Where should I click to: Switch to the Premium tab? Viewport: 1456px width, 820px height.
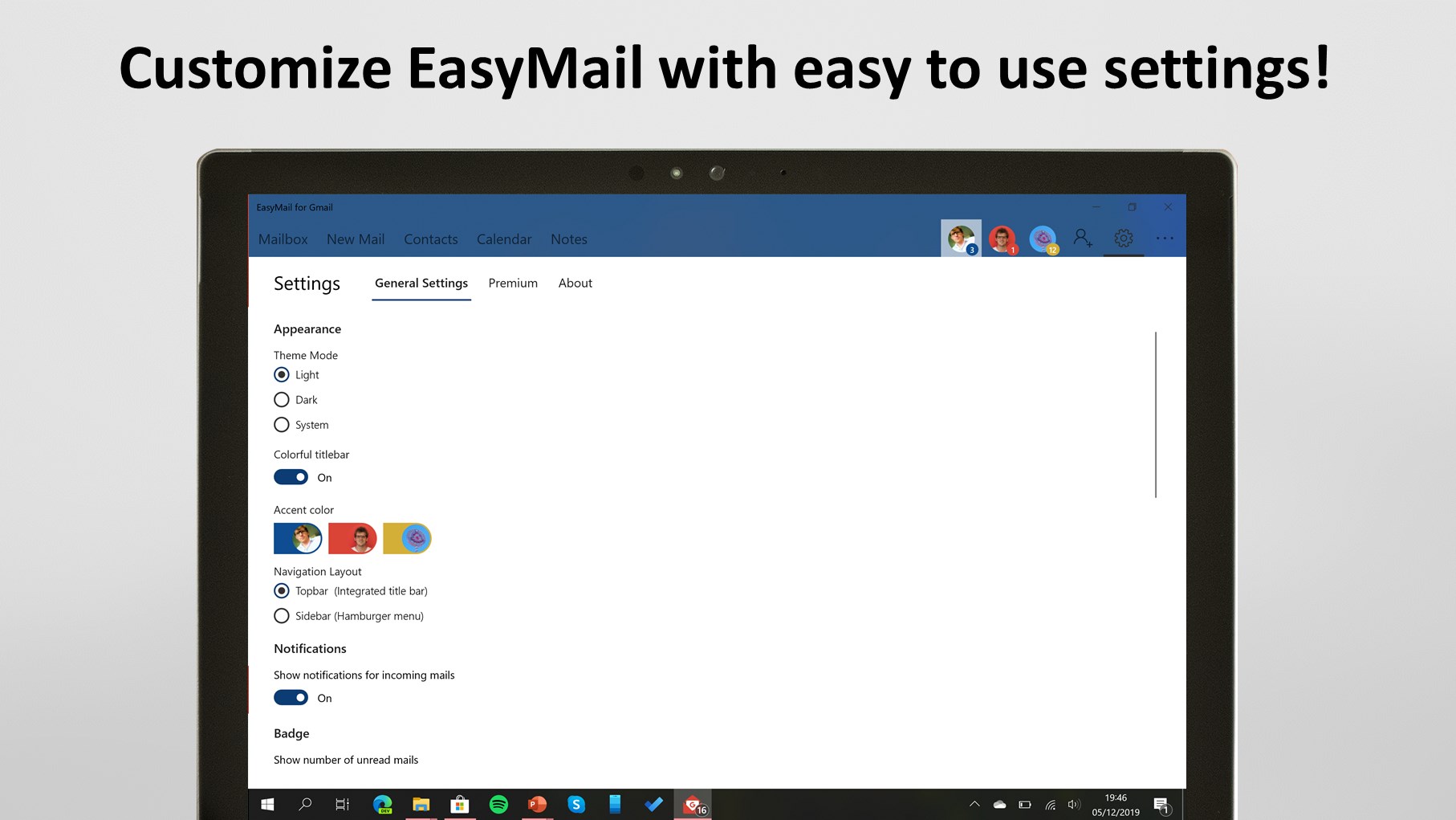pos(513,284)
